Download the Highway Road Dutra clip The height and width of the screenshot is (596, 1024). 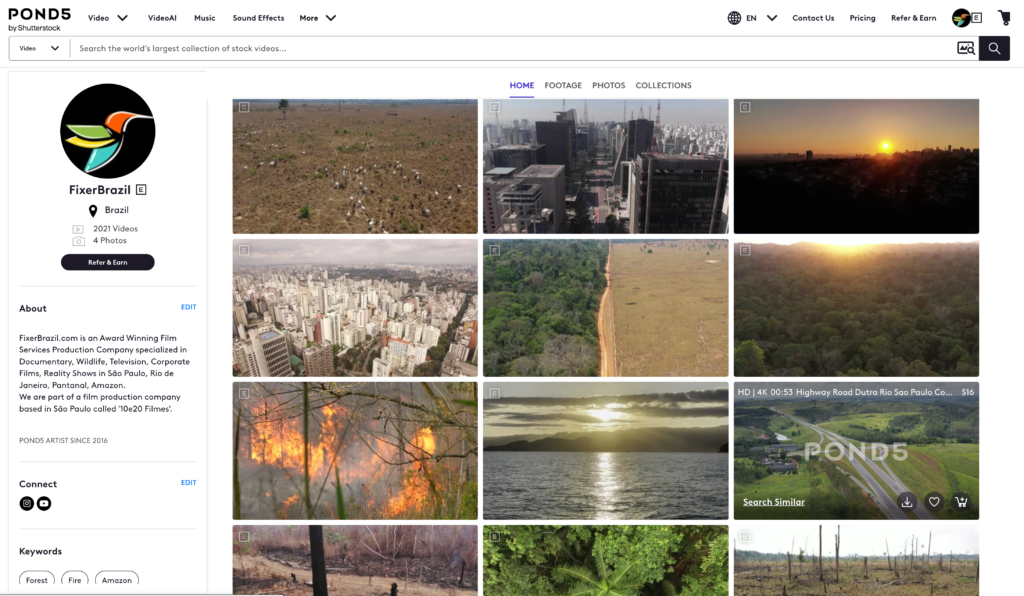(907, 501)
